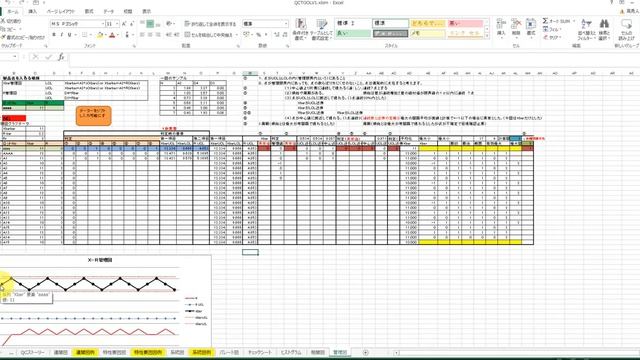Open the Page Layout ribbon tab
Viewport: 640px width, 360px height.
tap(61, 11)
